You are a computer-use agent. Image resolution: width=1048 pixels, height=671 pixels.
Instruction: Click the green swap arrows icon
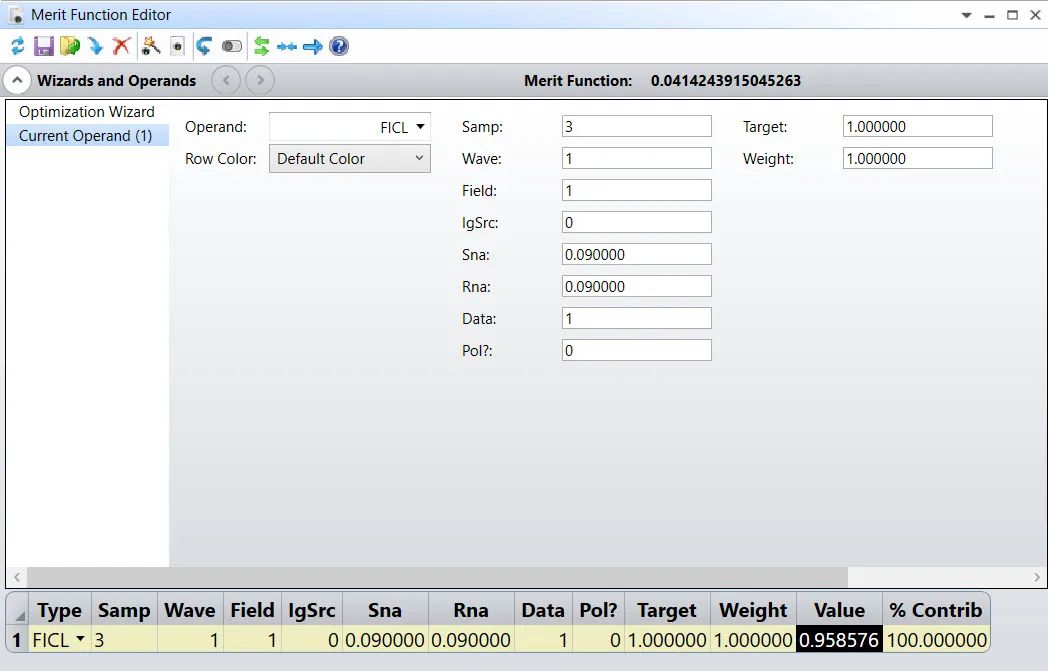(x=261, y=46)
